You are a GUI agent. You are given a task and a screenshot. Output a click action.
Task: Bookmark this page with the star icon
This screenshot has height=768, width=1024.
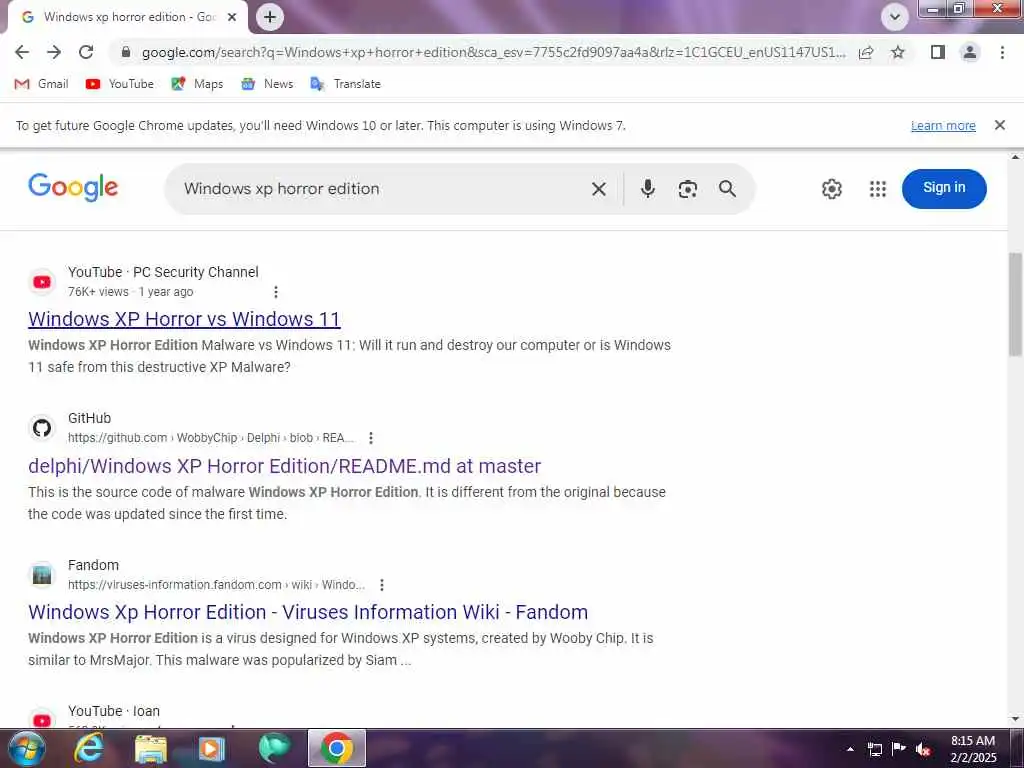pyautogui.click(x=898, y=52)
